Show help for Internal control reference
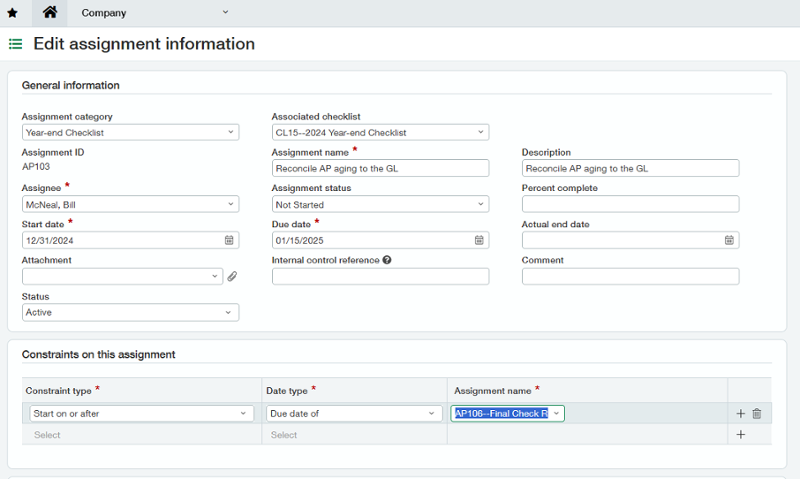800x479 pixels. point(387,260)
